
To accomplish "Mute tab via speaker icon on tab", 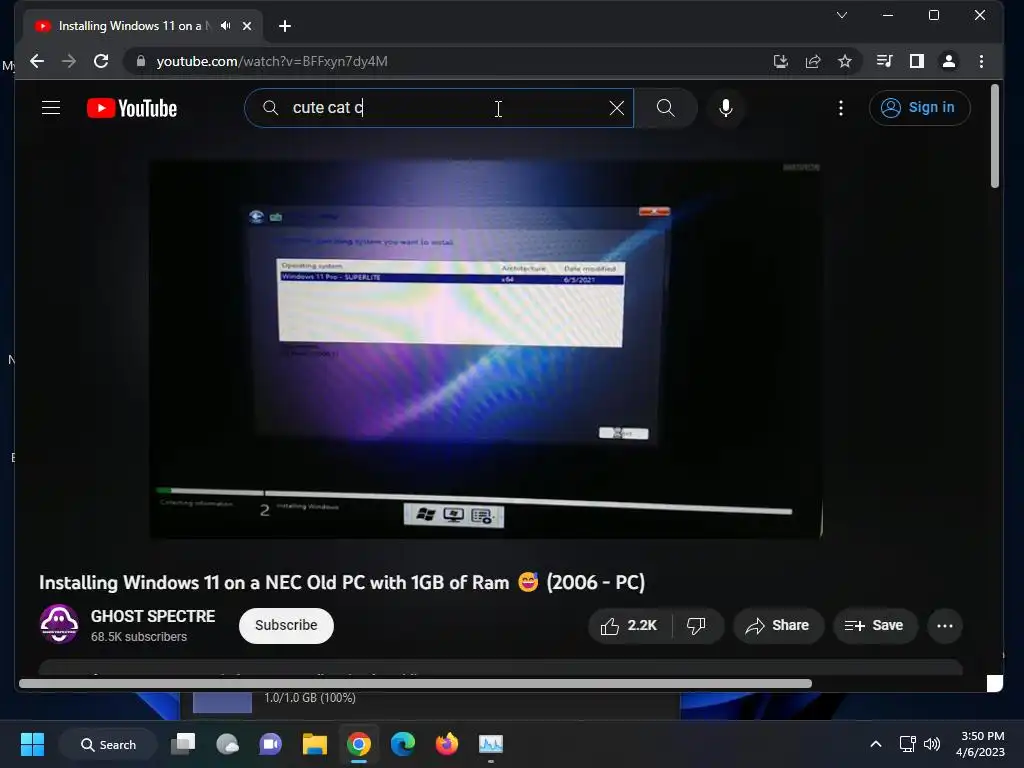I will tap(226, 26).
